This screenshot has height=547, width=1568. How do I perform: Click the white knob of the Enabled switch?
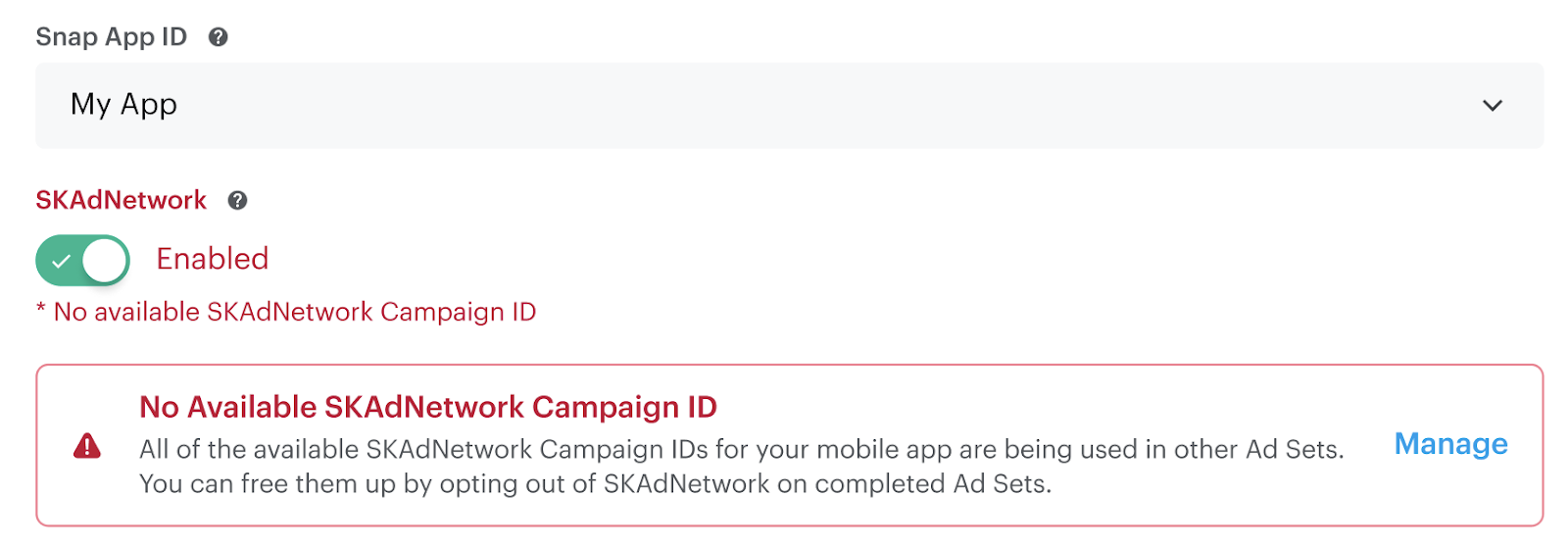coord(105,261)
